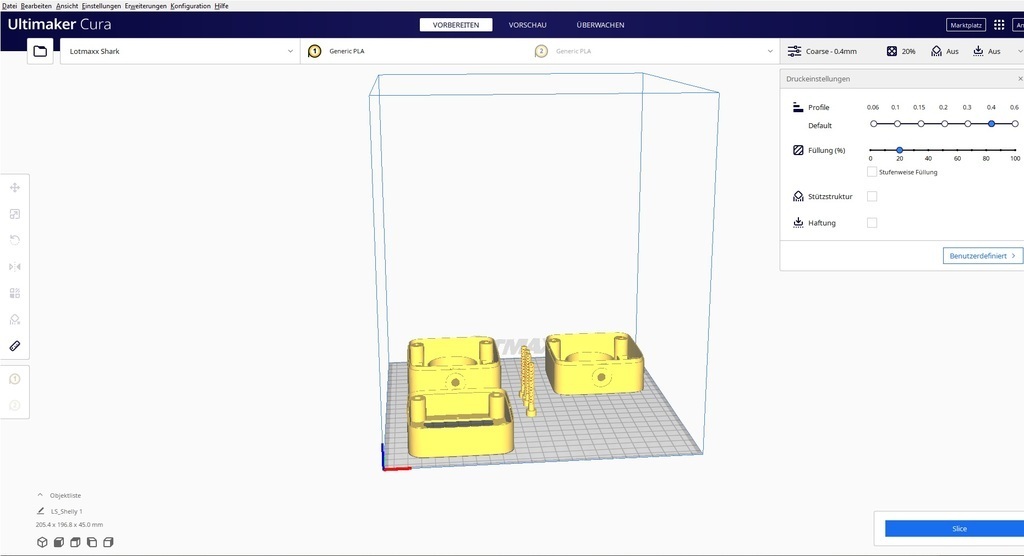Open the application grid menu icon
Image resolution: width=1024 pixels, height=556 pixels.
(x=999, y=25)
